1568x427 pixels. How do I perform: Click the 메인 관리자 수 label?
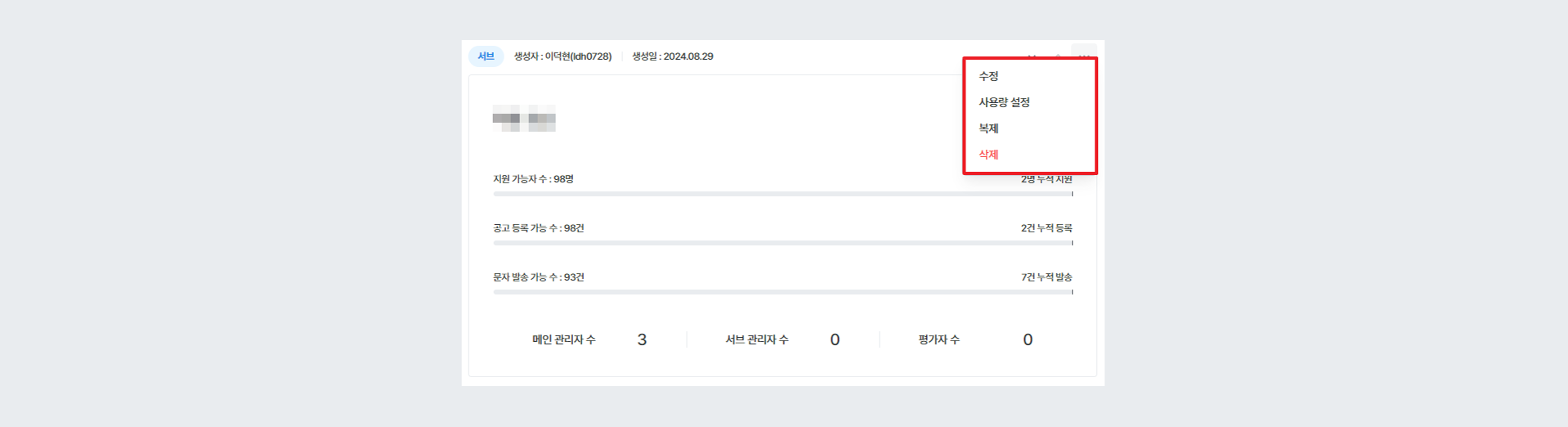[x=564, y=339]
